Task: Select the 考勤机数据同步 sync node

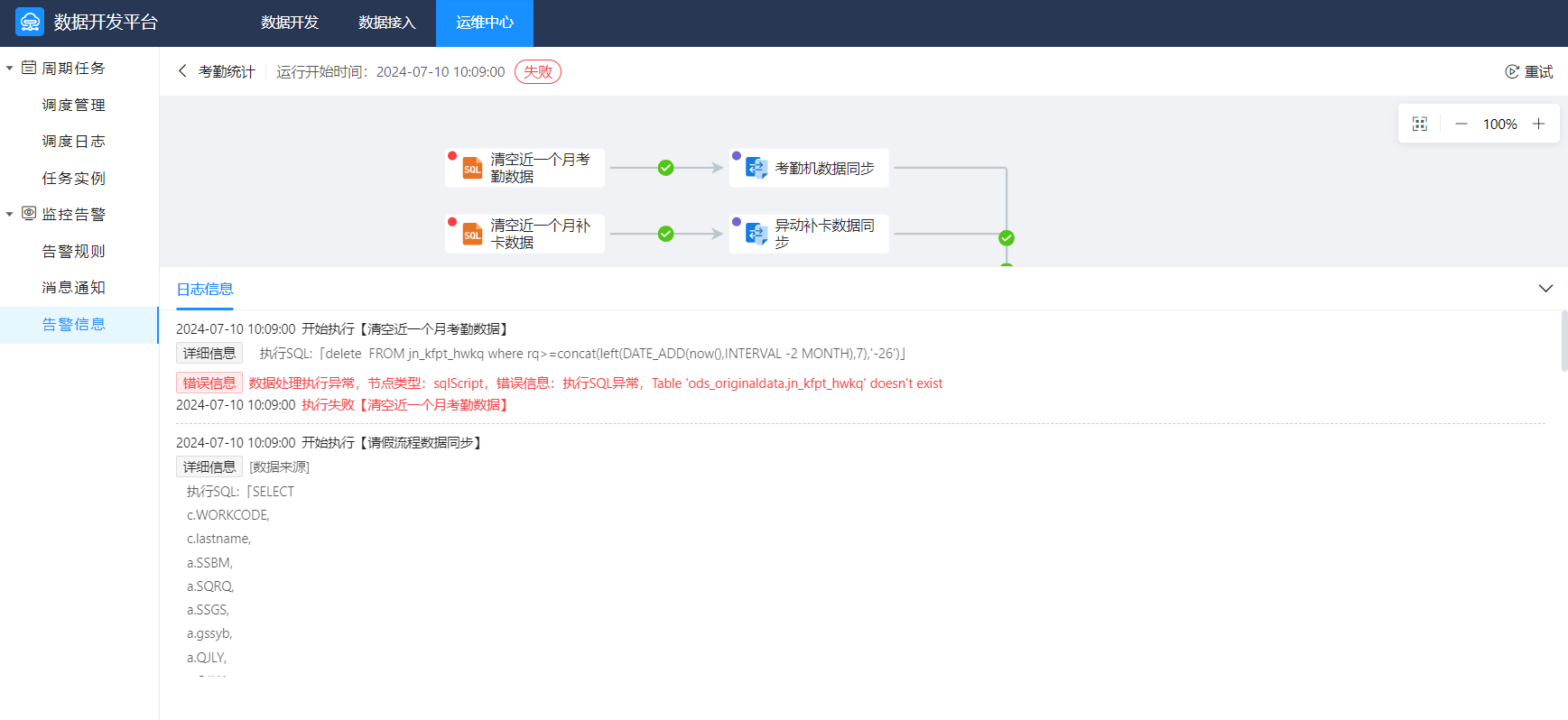Action: pos(809,169)
